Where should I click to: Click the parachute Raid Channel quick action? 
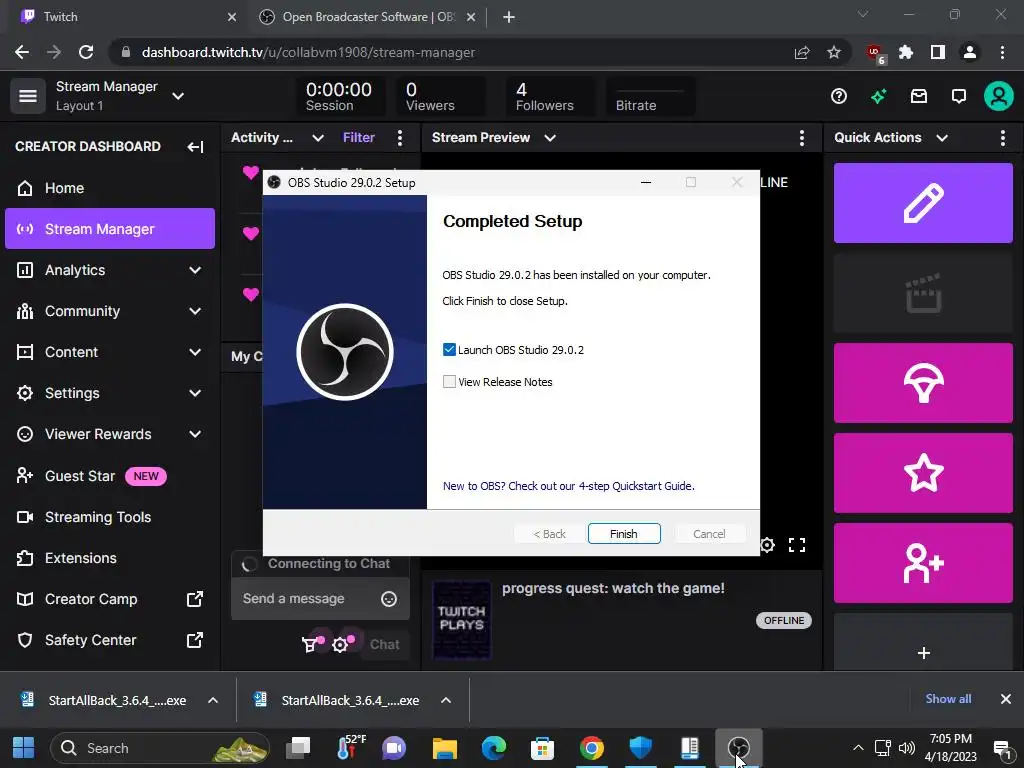tap(923, 383)
